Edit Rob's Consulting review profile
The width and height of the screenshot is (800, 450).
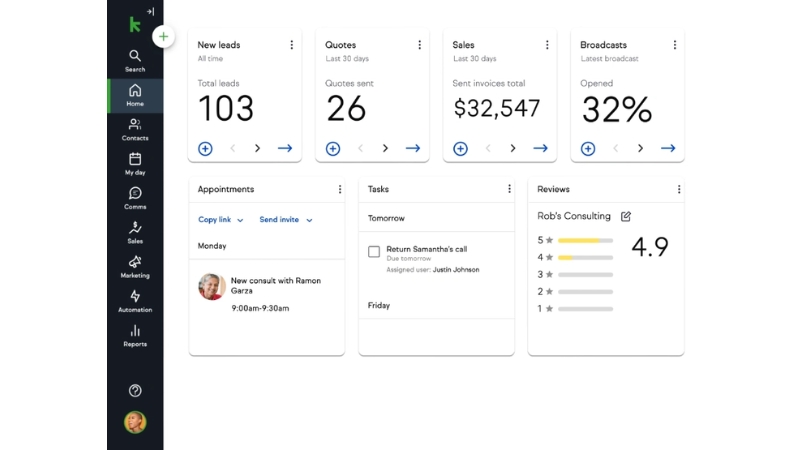(x=626, y=216)
